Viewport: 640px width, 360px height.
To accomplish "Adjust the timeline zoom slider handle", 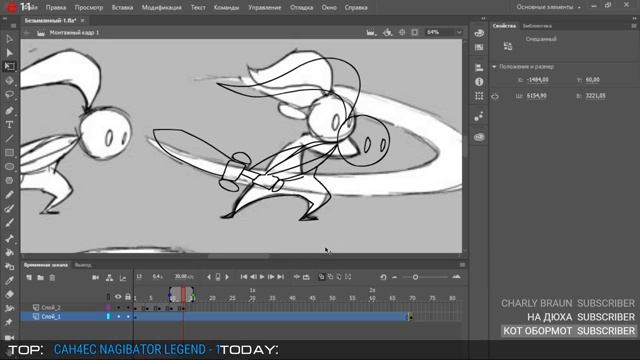I will [x=415, y=277].
